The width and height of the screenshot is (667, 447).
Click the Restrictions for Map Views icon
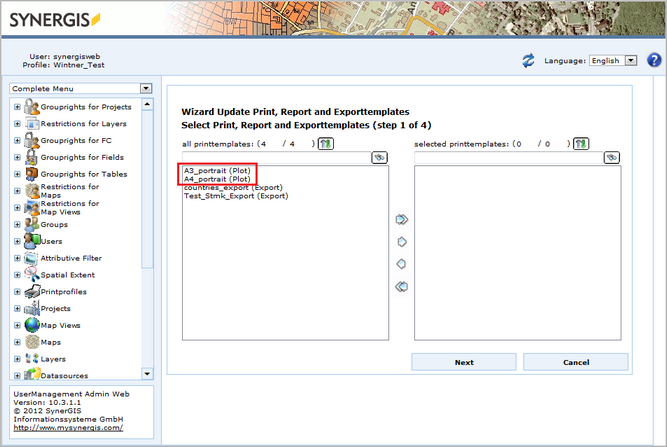pyautogui.click(x=32, y=208)
